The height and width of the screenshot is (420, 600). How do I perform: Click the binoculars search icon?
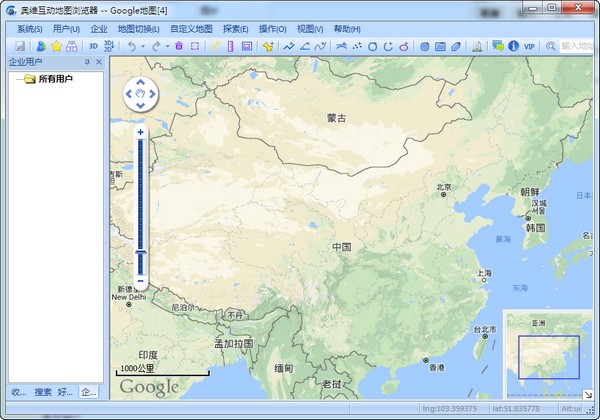point(72,46)
